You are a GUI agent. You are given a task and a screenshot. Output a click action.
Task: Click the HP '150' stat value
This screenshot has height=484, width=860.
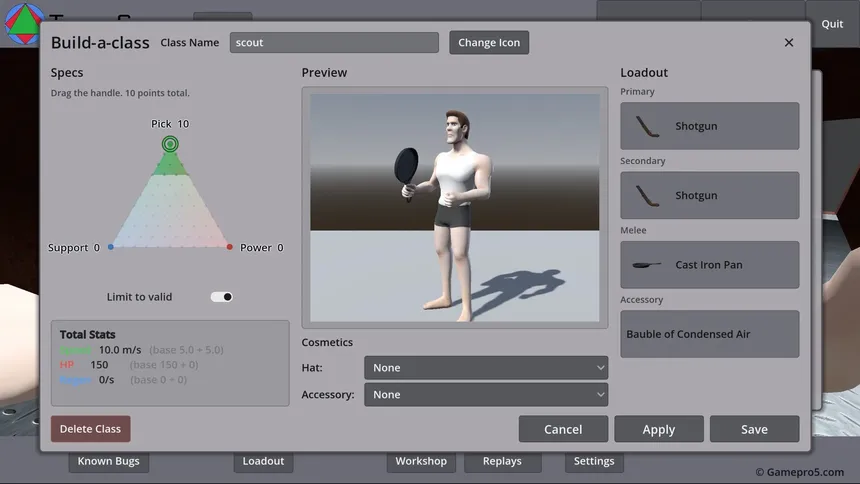click(99, 365)
